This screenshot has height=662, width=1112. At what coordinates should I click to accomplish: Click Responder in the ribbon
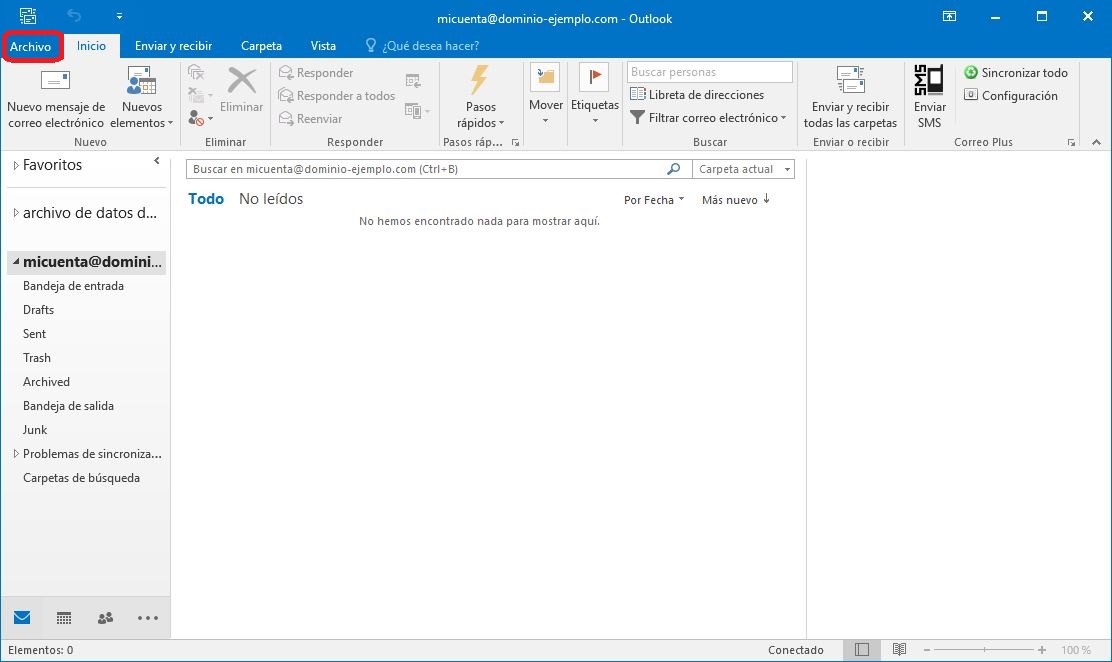316,72
